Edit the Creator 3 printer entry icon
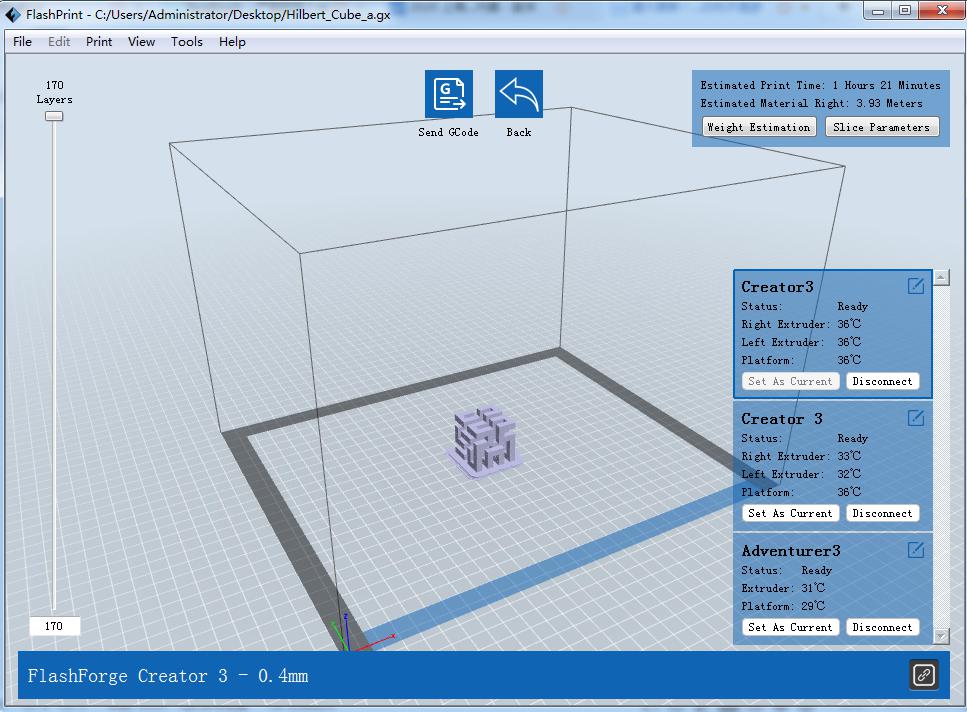The height and width of the screenshot is (712, 967). 916,418
